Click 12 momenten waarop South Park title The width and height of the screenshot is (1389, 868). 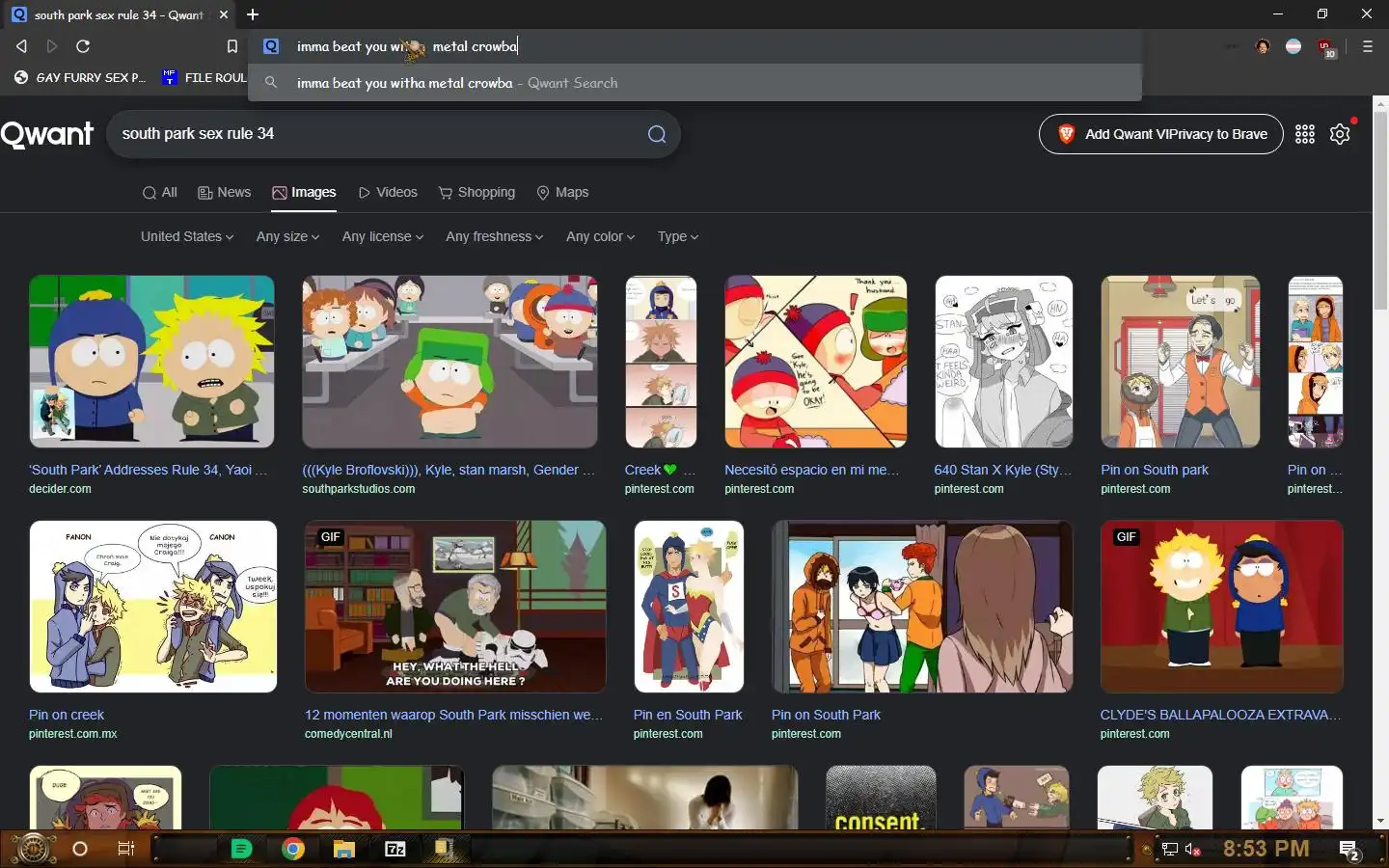[x=453, y=715]
